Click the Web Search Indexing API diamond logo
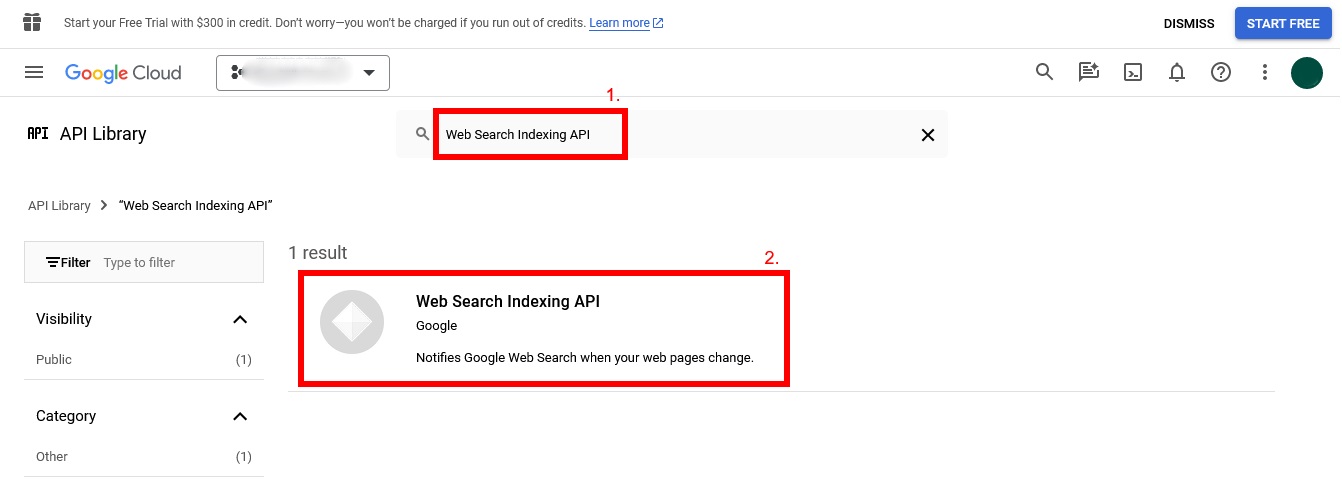 coord(352,322)
